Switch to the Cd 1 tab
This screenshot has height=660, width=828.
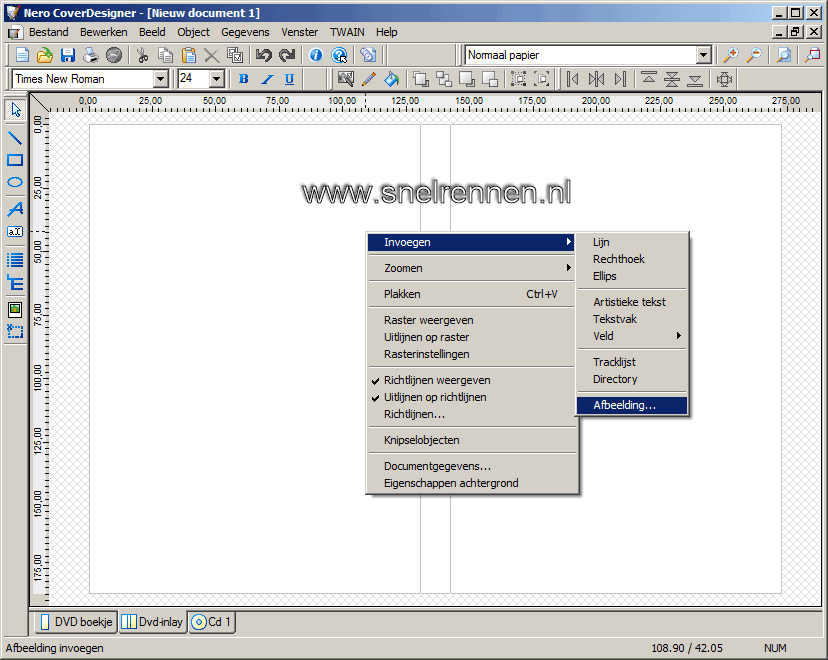[211, 622]
